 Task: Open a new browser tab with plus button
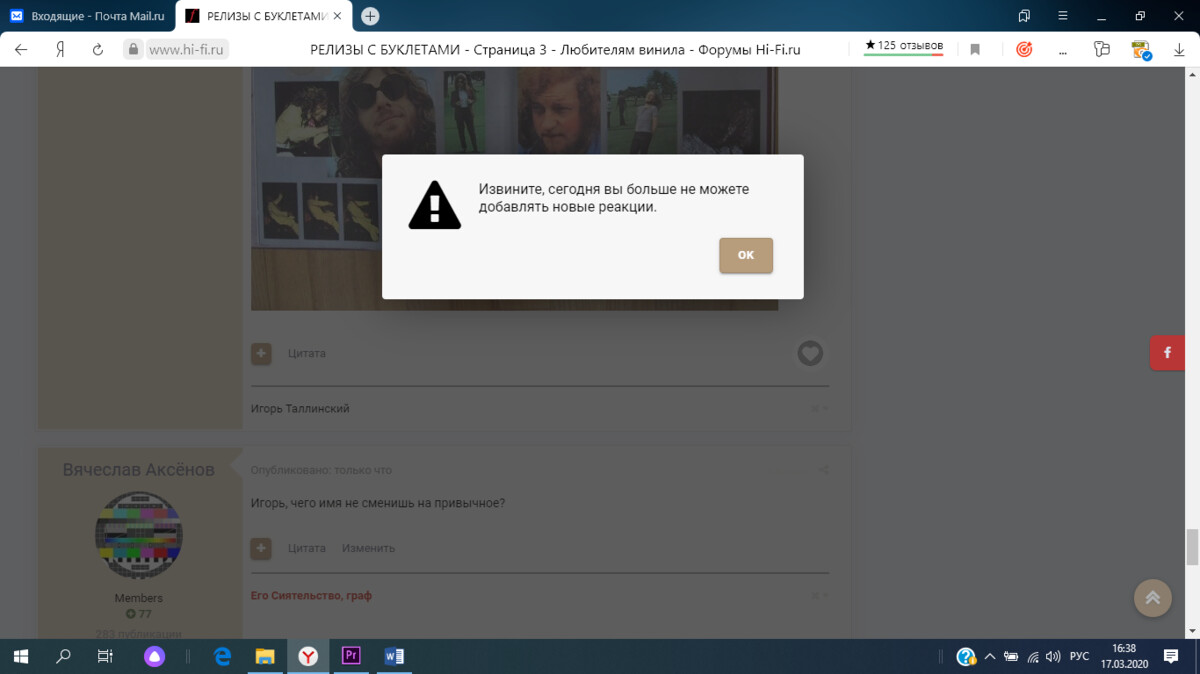pos(370,16)
